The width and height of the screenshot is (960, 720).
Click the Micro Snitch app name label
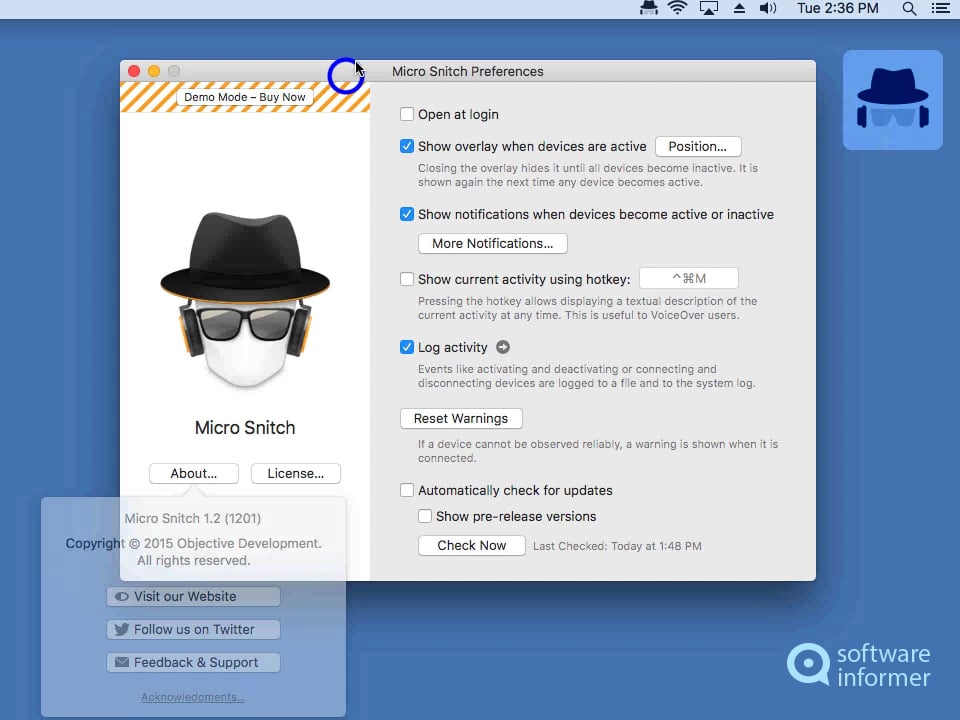click(245, 428)
